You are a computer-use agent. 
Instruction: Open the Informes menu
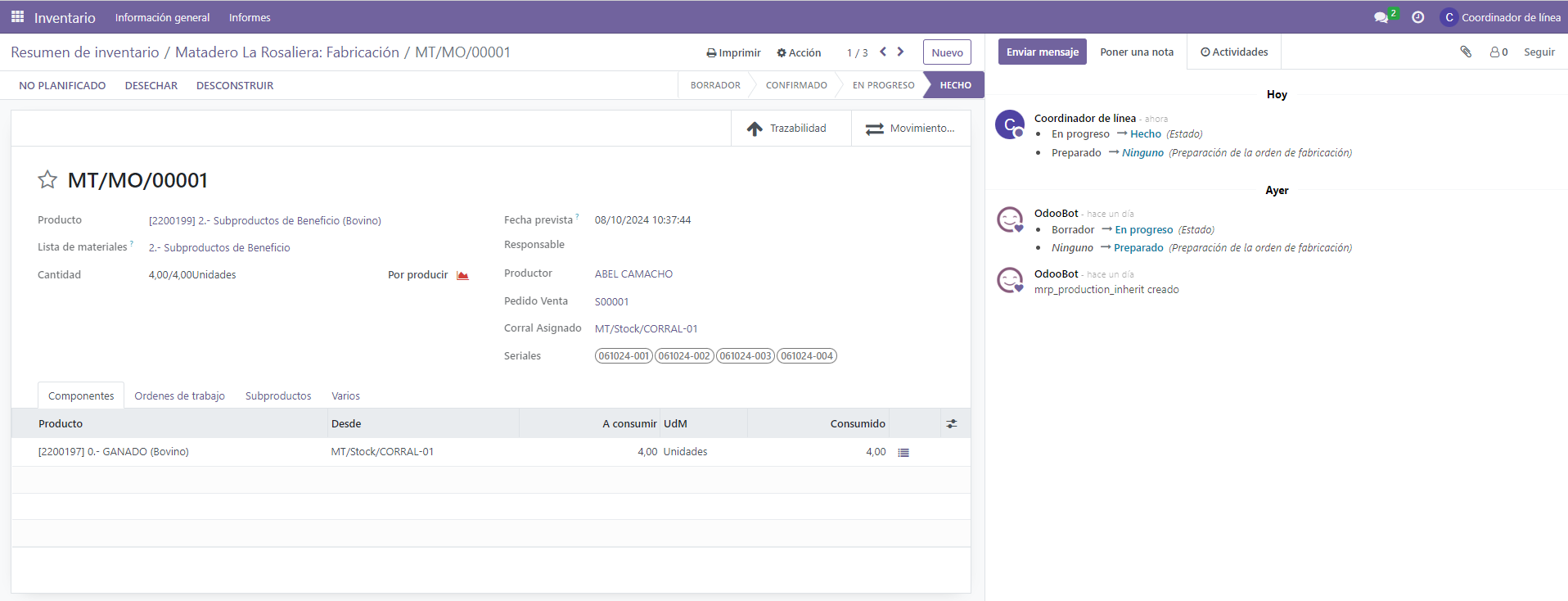click(x=250, y=17)
